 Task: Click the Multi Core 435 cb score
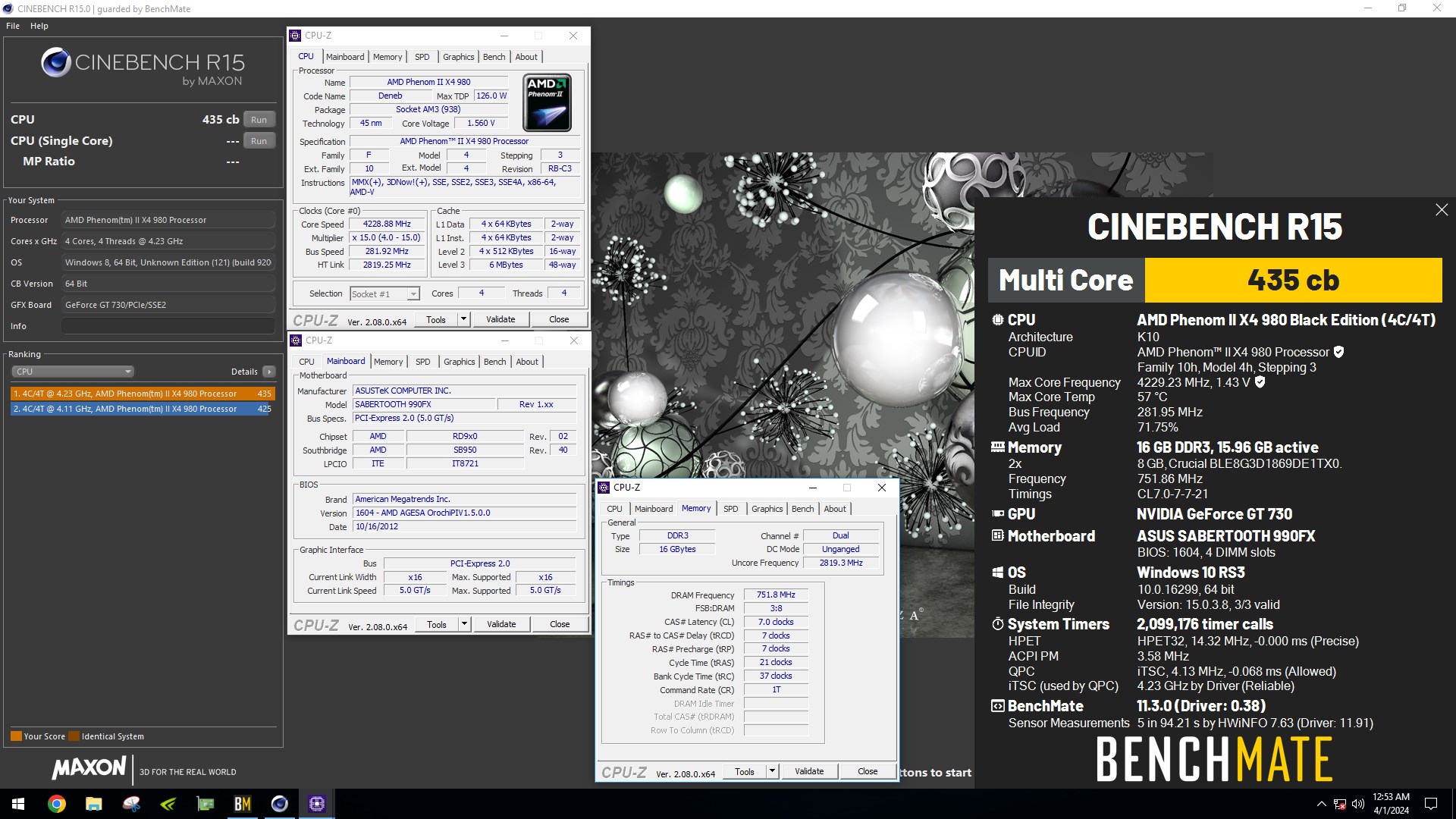tap(1293, 281)
